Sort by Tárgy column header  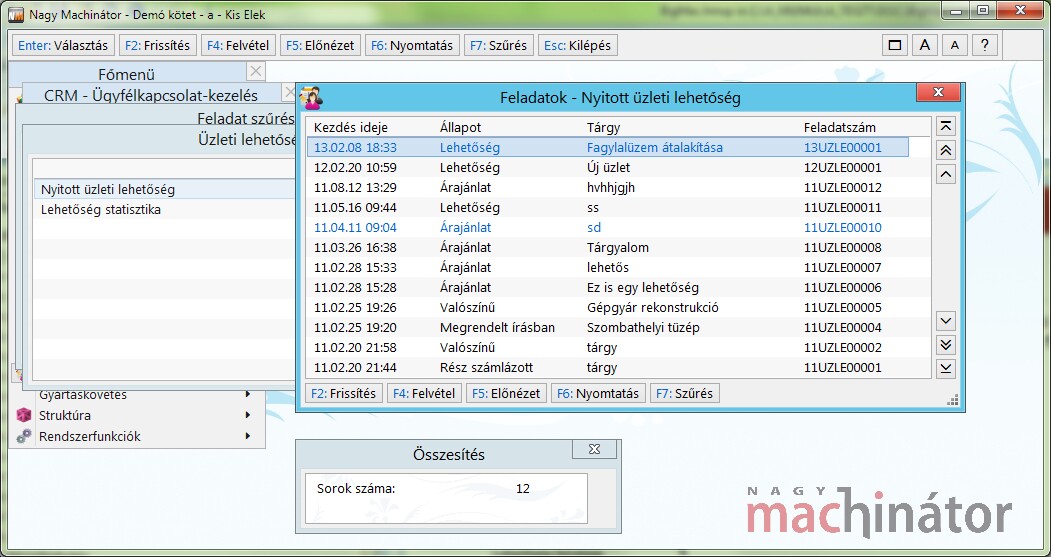pyautogui.click(x=603, y=127)
